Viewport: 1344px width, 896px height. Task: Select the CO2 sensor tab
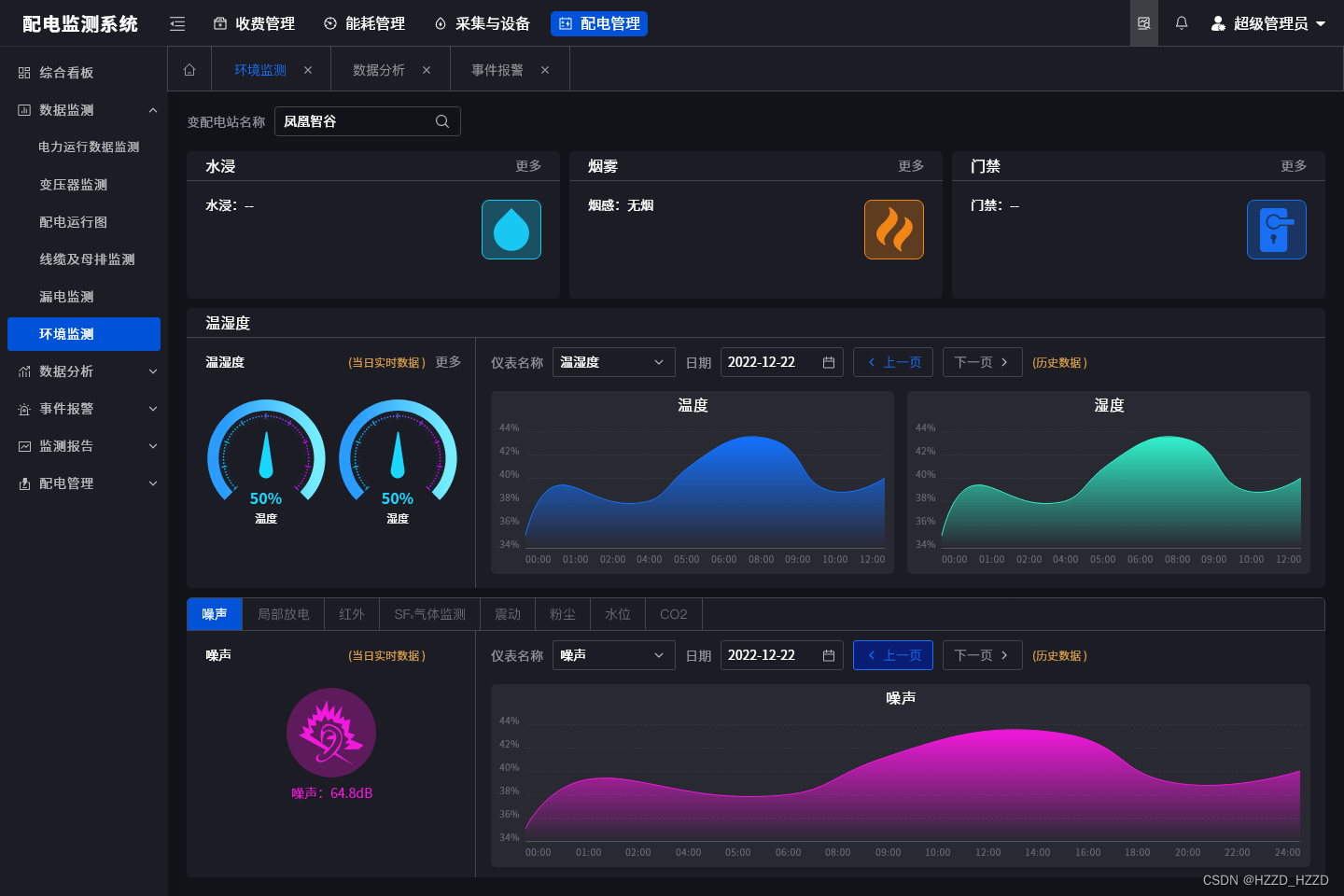point(674,614)
